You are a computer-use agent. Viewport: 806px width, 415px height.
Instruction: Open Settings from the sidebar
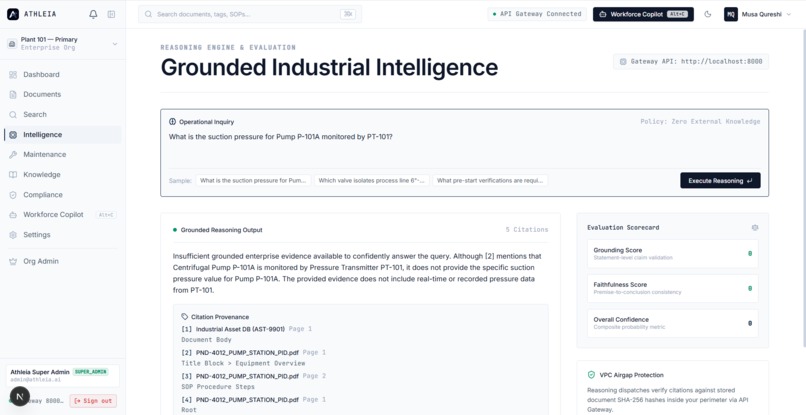coord(63,235)
